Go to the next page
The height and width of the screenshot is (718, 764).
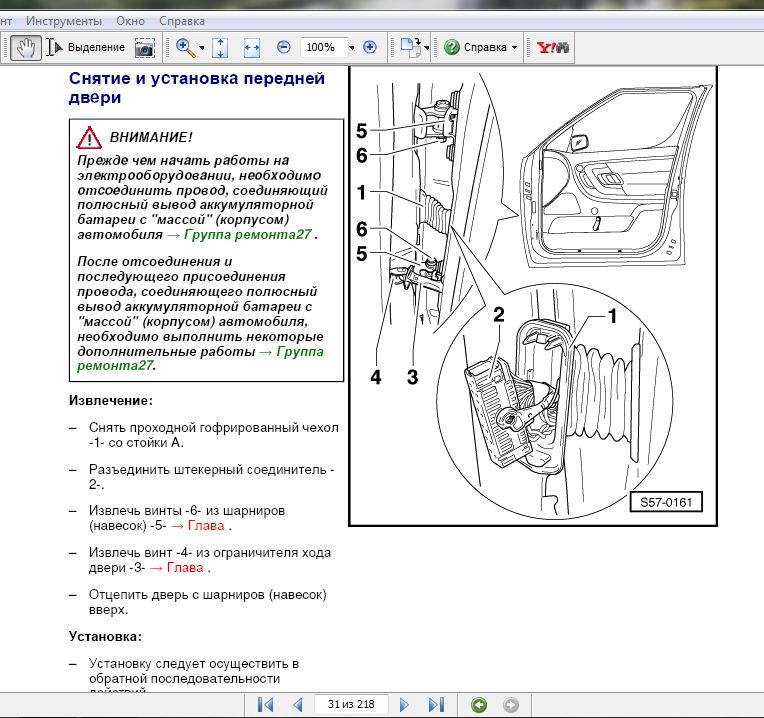404,704
